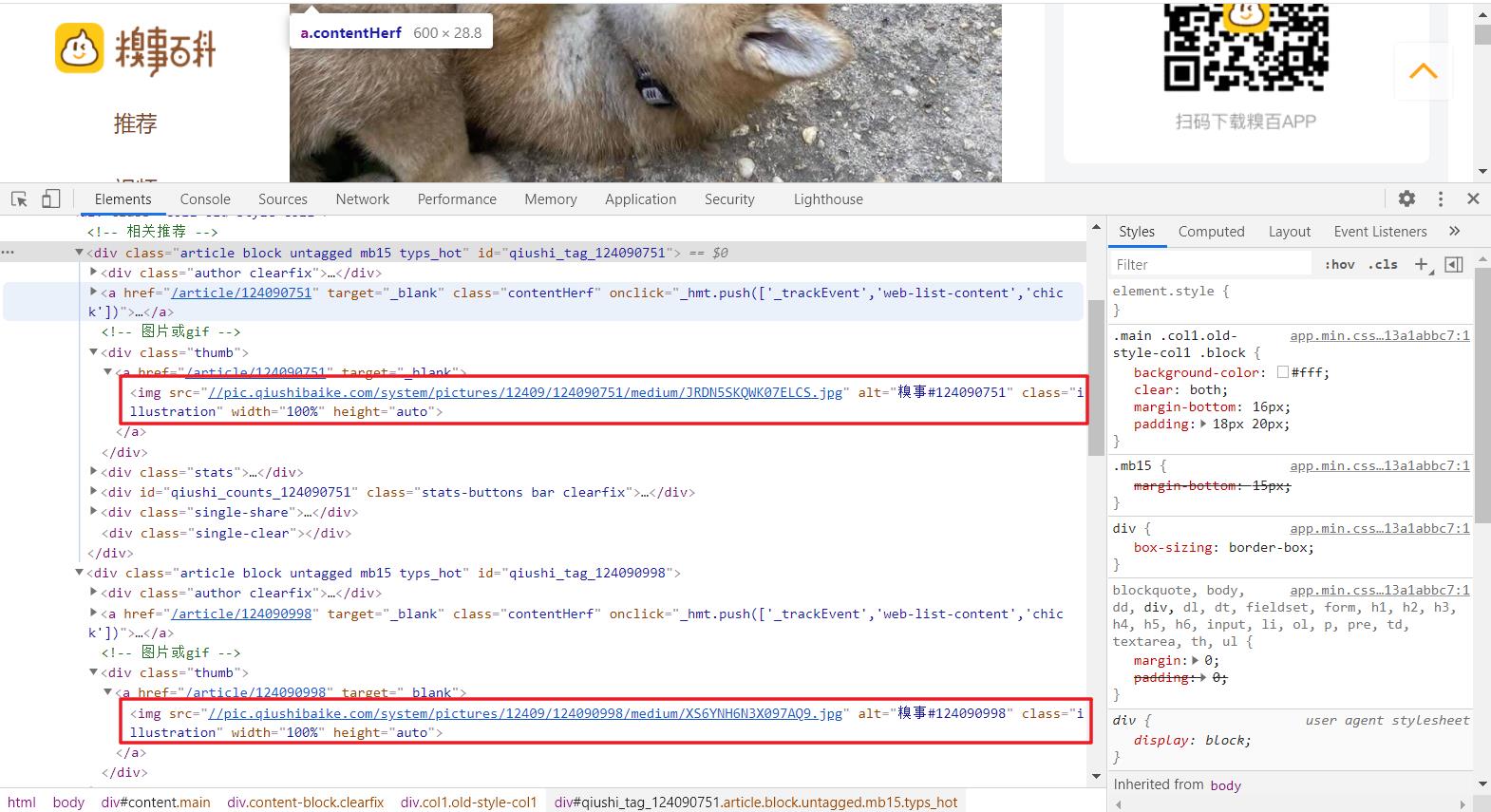This screenshot has width=1491, height=812.
Task: Click the QR code image
Action: point(1246,47)
